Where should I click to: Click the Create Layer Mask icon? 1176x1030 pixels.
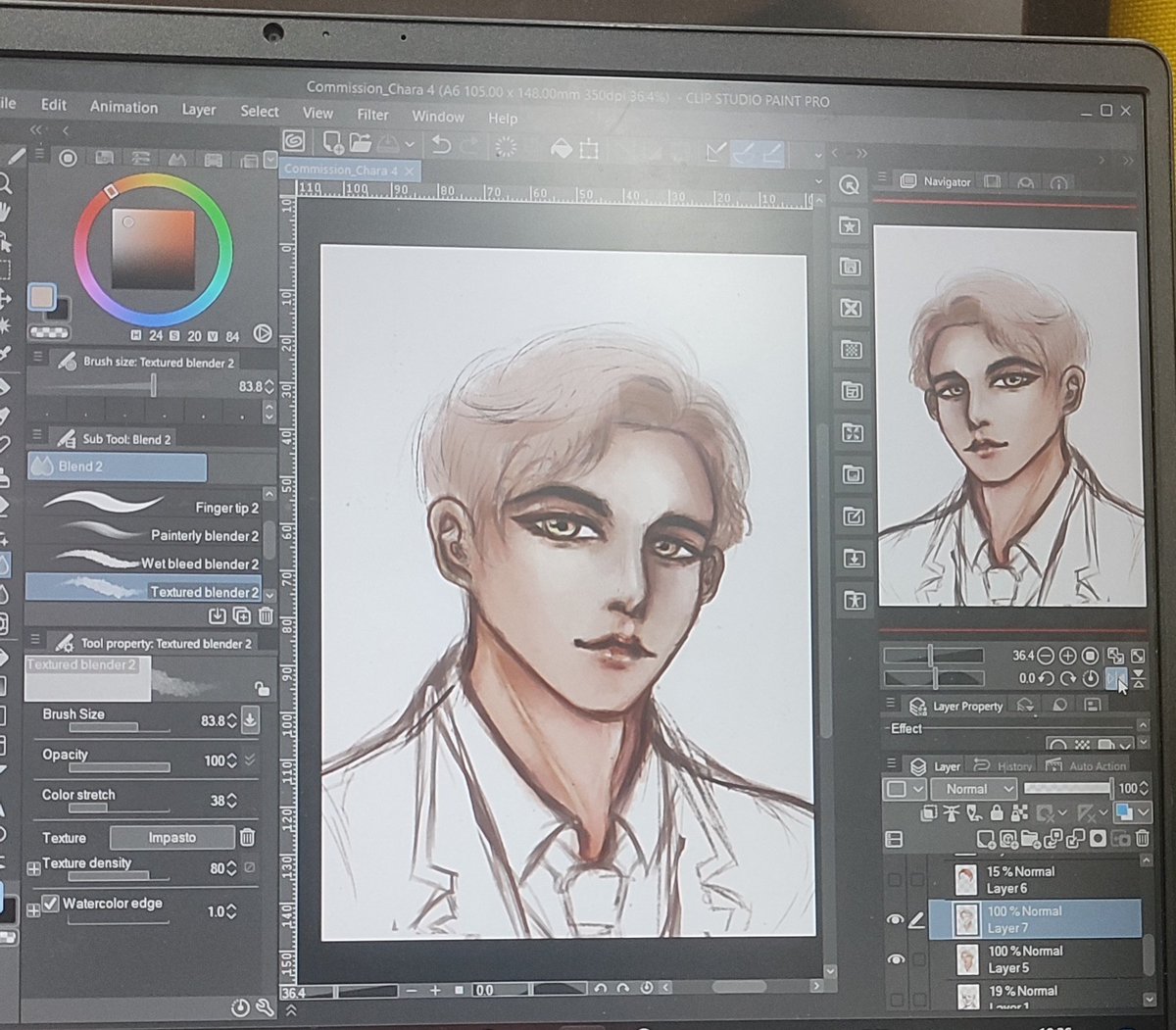pos(1098,839)
